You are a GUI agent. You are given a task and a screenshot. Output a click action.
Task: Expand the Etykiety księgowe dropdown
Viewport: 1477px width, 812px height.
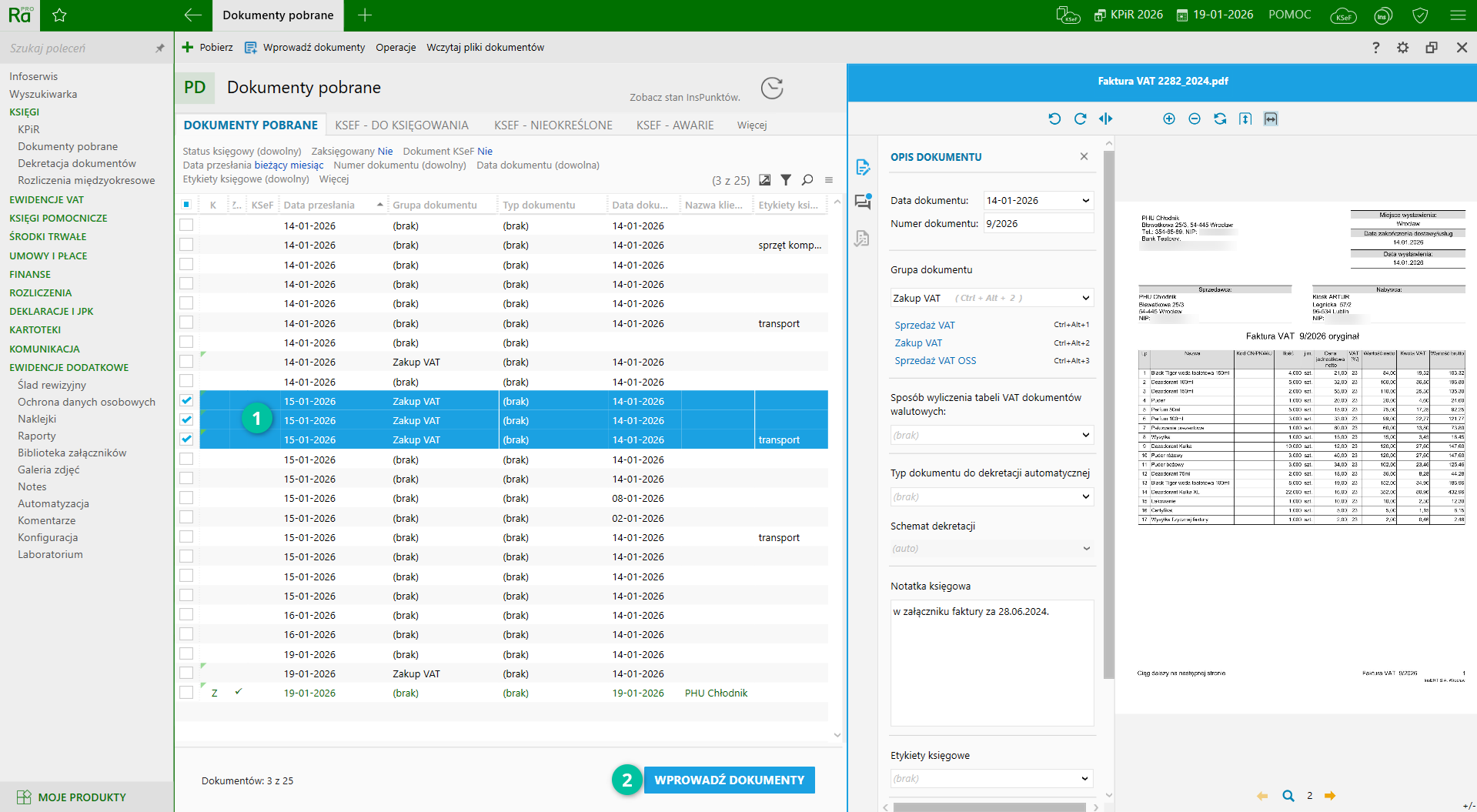[1084, 779]
